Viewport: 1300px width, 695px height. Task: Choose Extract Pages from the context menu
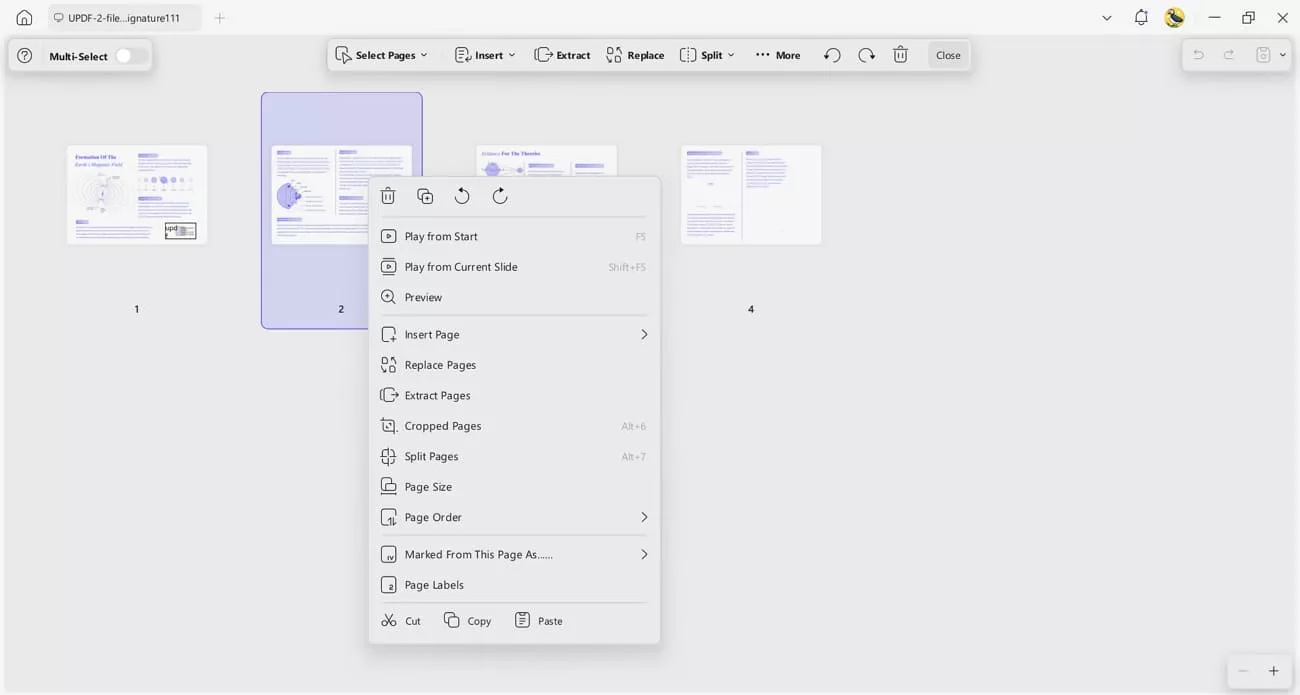[x=436, y=394]
